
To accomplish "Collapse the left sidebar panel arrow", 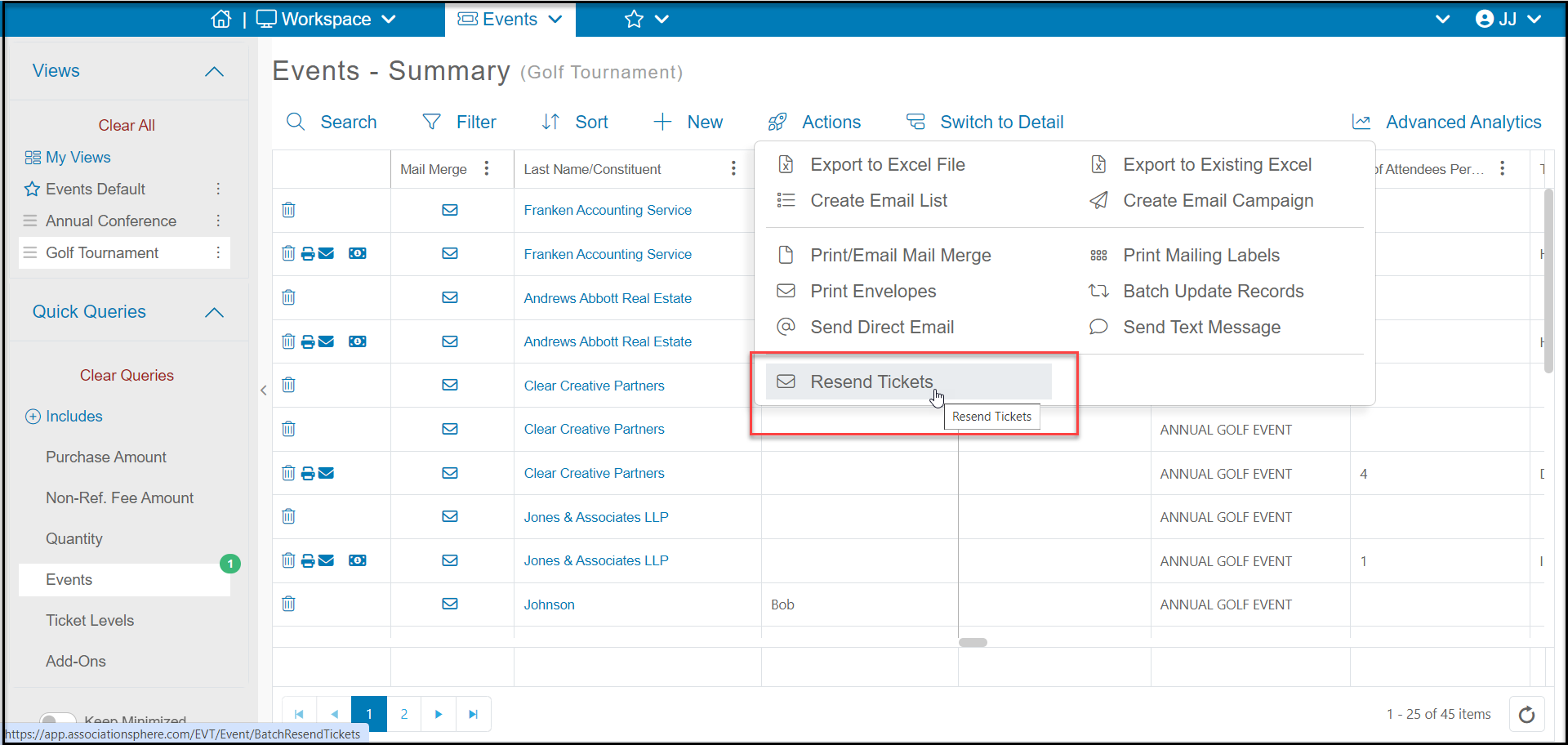I will (x=264, y=390).
